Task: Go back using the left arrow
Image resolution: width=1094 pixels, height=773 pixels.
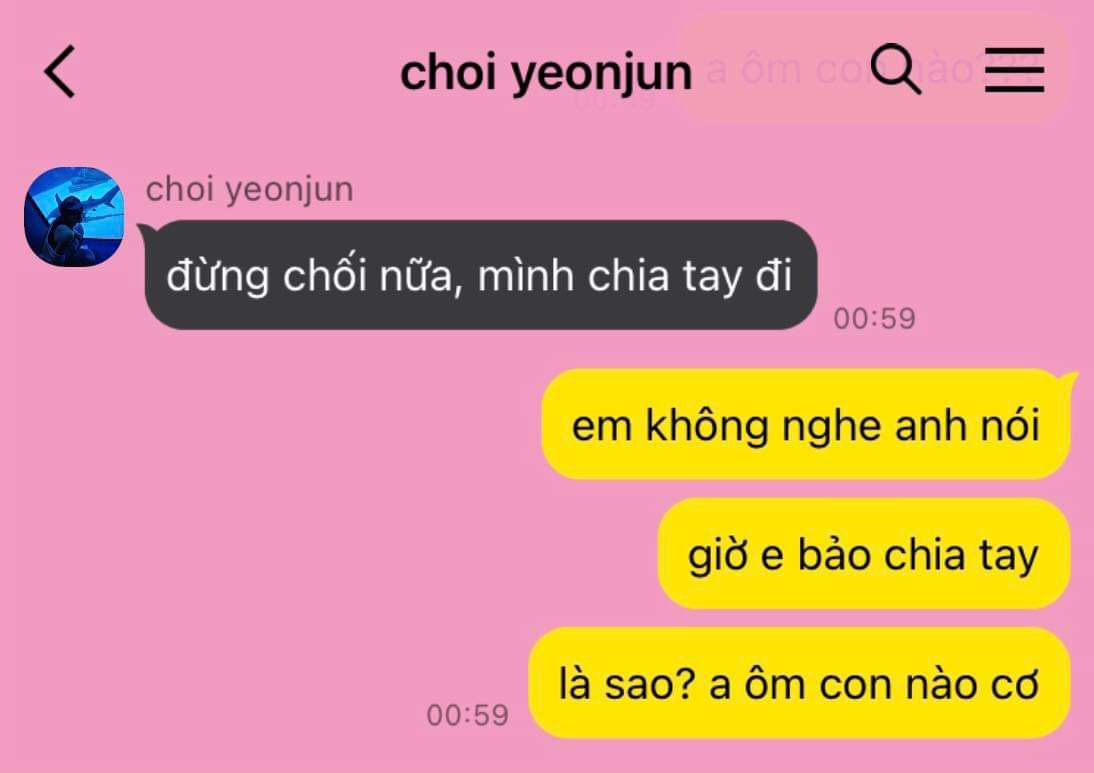Action: (x=60, y=71)
